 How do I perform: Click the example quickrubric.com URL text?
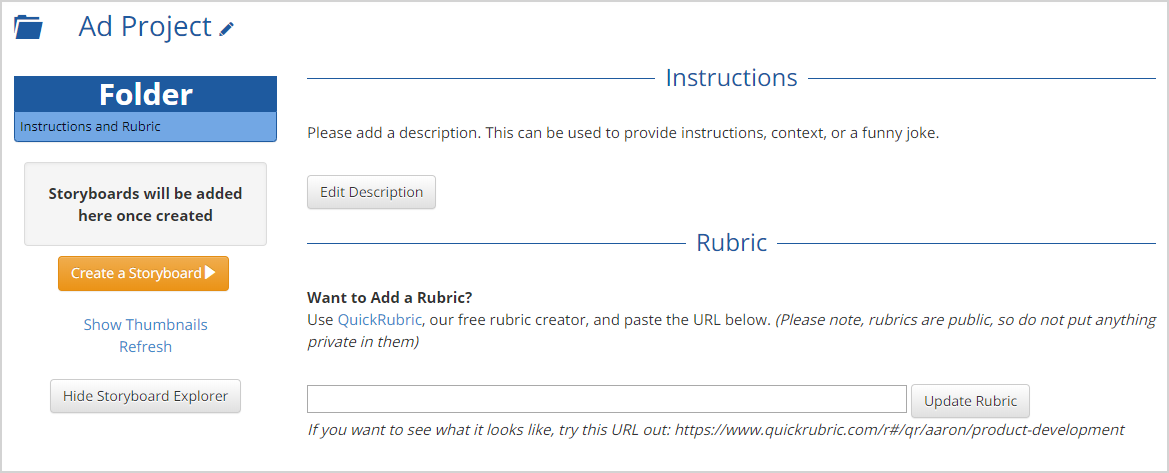coord(899,430)
